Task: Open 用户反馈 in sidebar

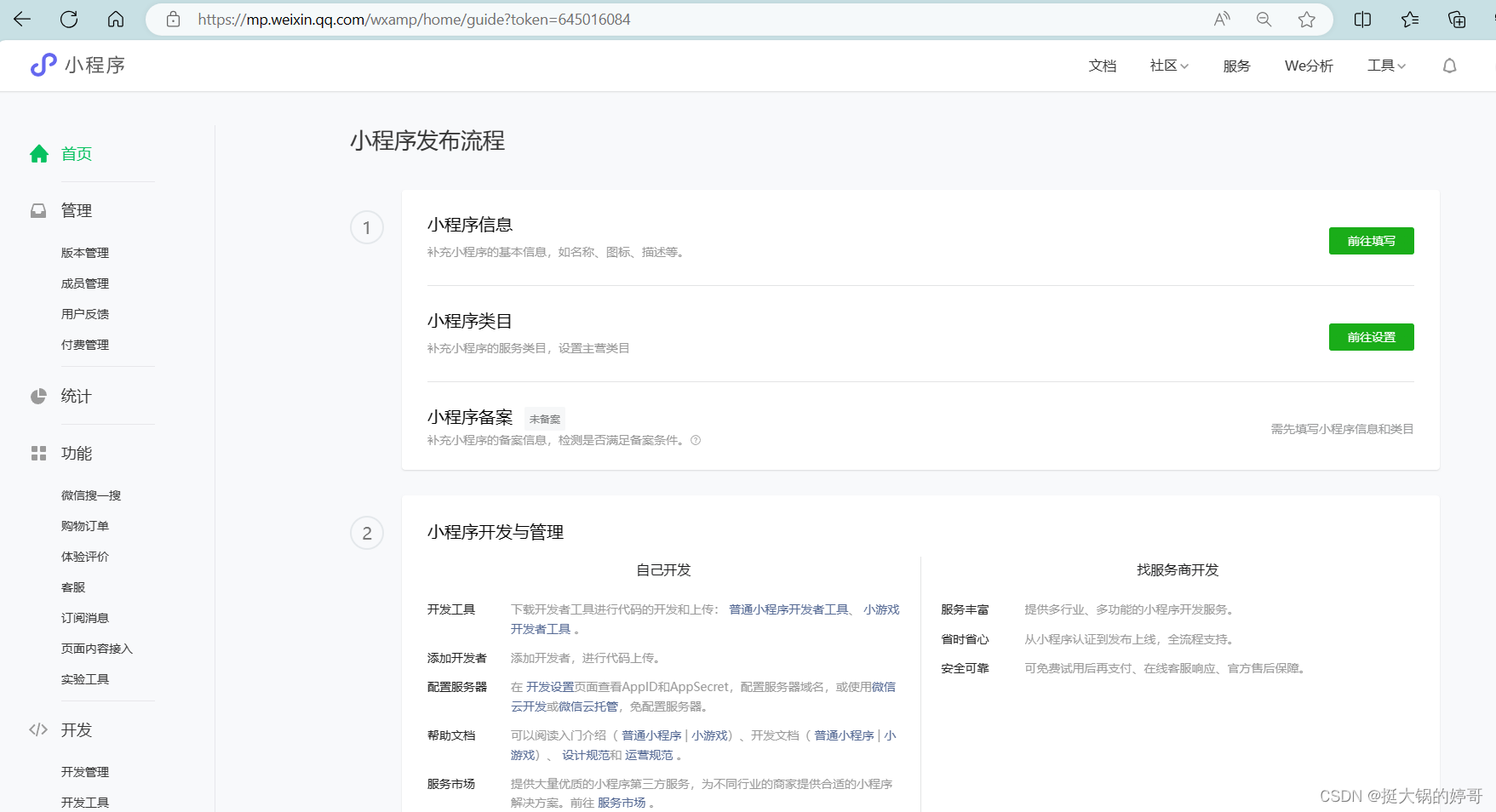Action: point(85,314)
